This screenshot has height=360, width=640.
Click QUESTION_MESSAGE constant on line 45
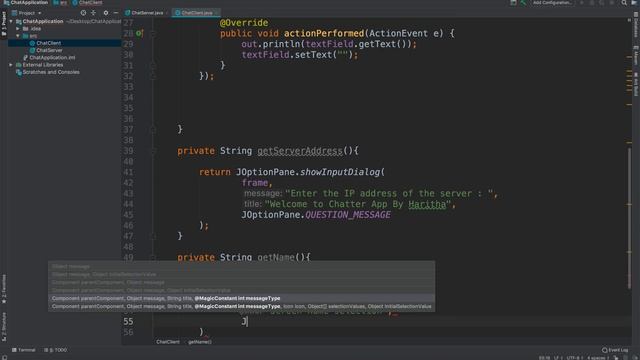tap(348, 215)
